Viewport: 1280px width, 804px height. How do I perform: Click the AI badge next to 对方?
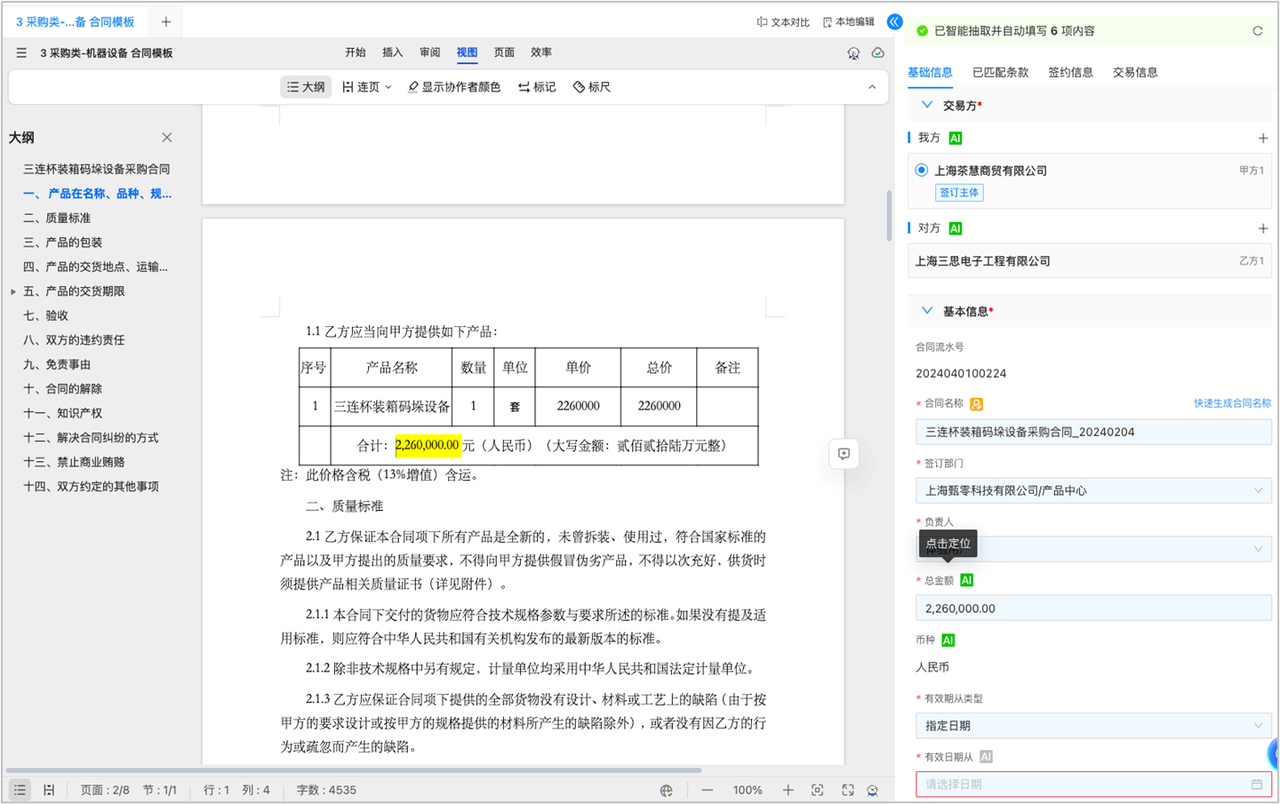point(955,228)
